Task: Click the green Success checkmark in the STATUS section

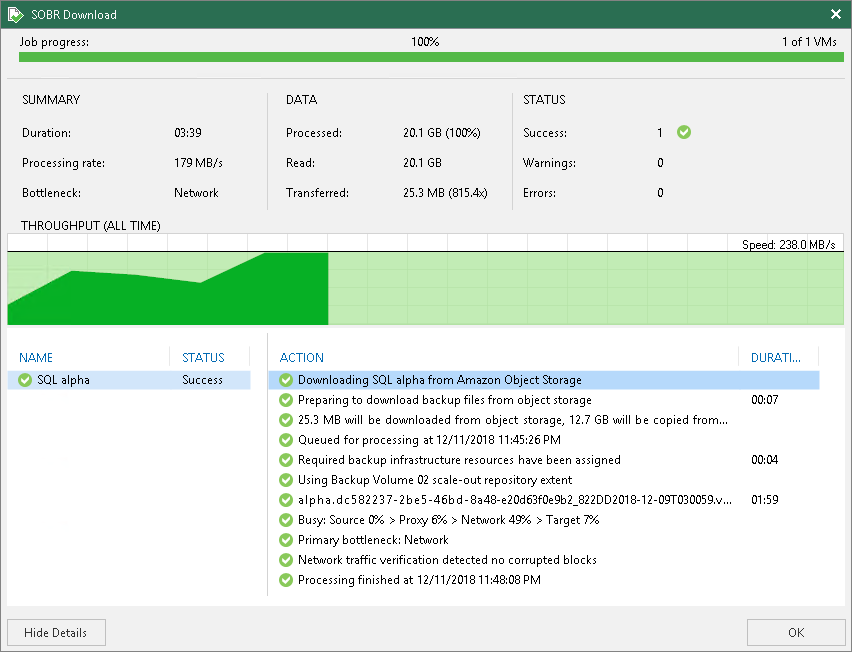Action: [684, 132]
